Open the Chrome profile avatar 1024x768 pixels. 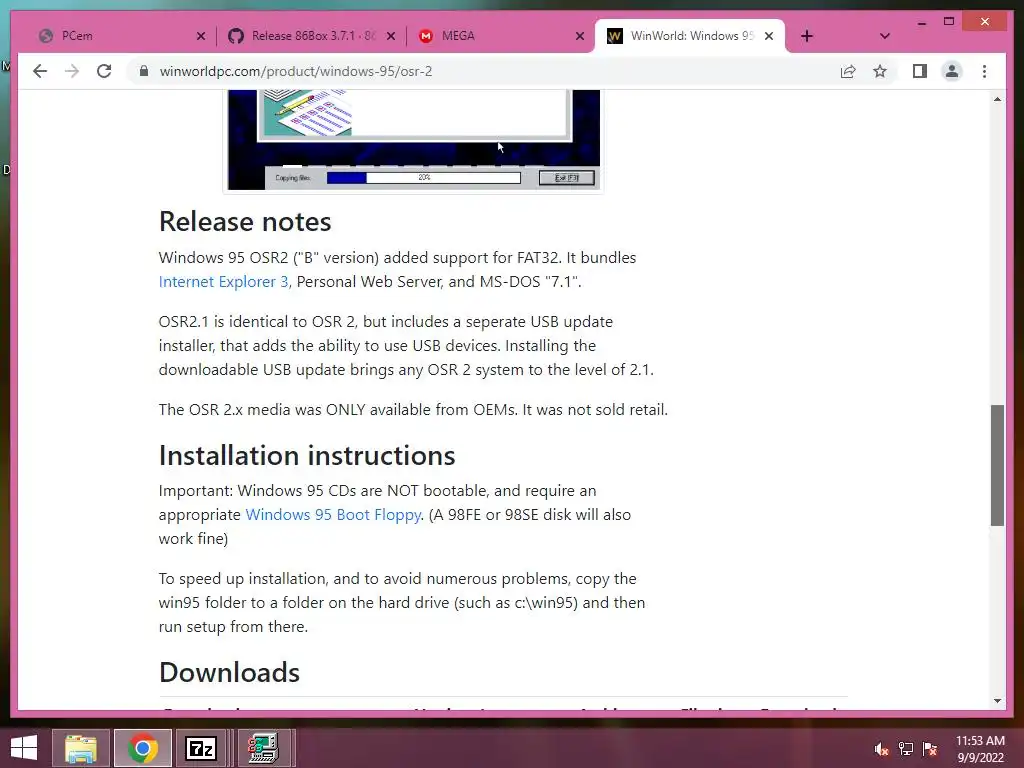pyautogui.click(x=952, y=71)
